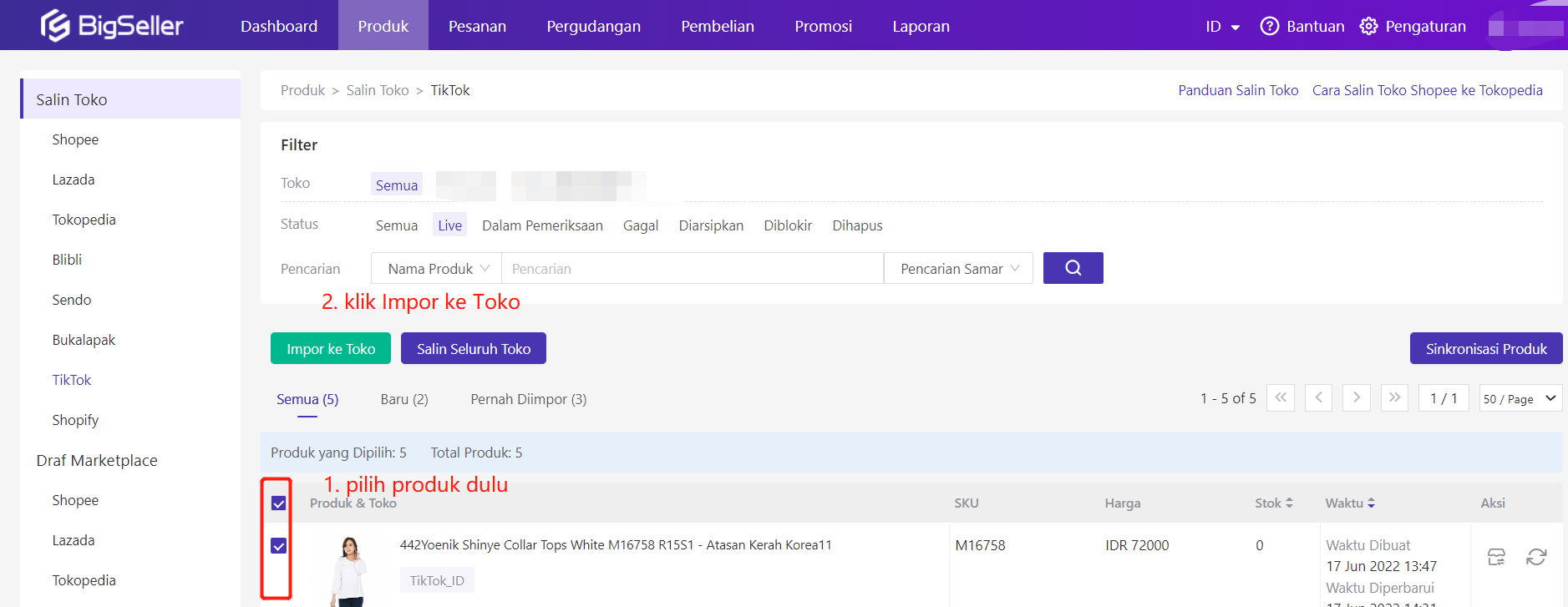
Task: Click Salin Seluruh Toko button
Action: tap(474, 348)
